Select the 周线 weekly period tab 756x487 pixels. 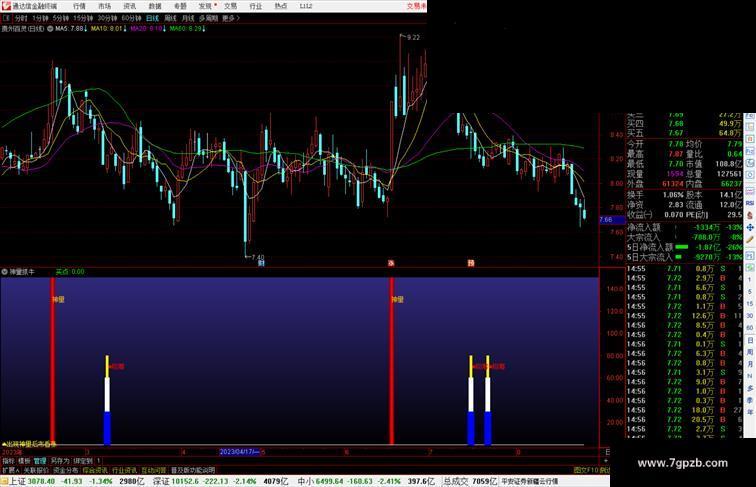pos(171,18)
